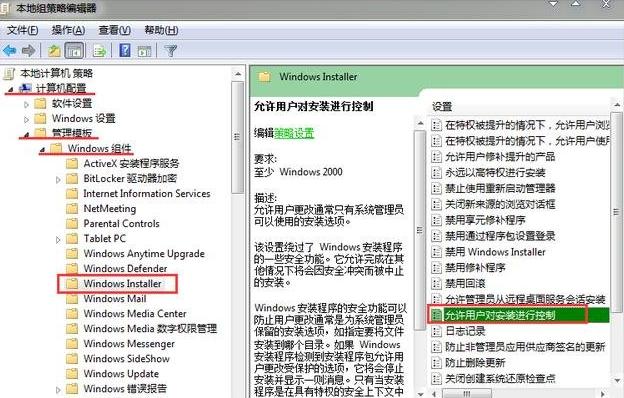Select 禁用通过程序包设置登录 policy

500,236
